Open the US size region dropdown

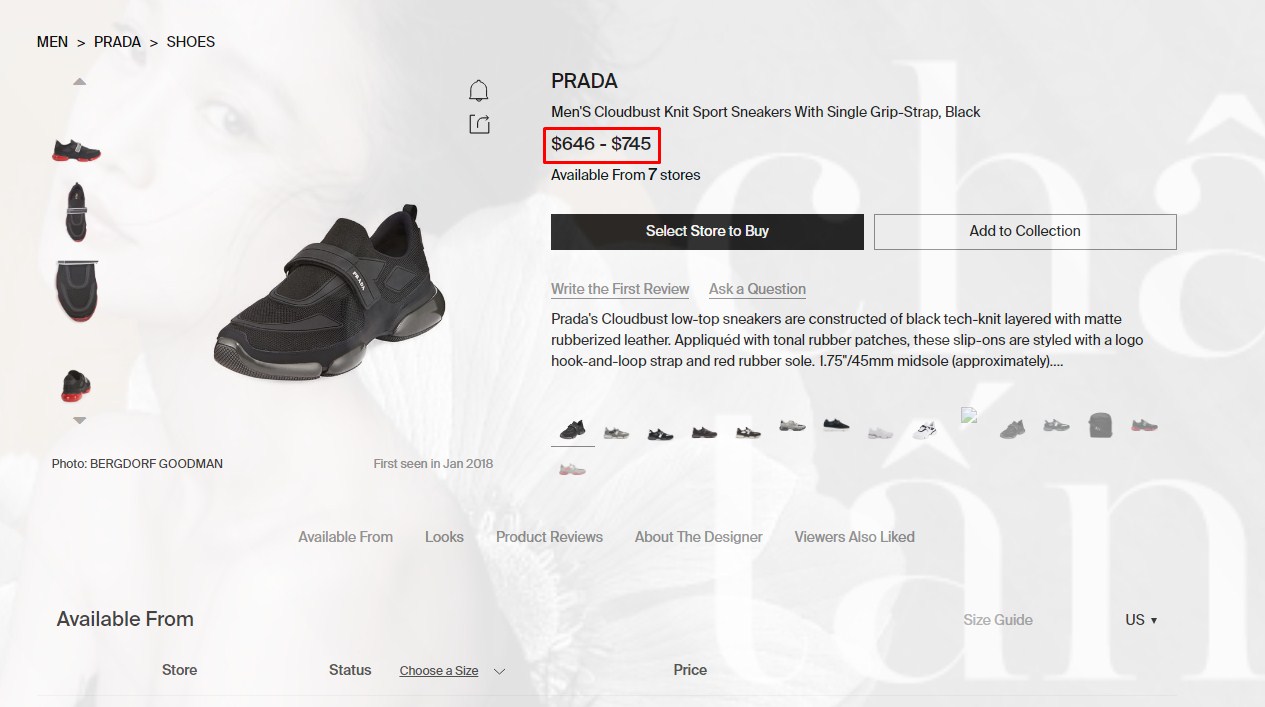1141,620
